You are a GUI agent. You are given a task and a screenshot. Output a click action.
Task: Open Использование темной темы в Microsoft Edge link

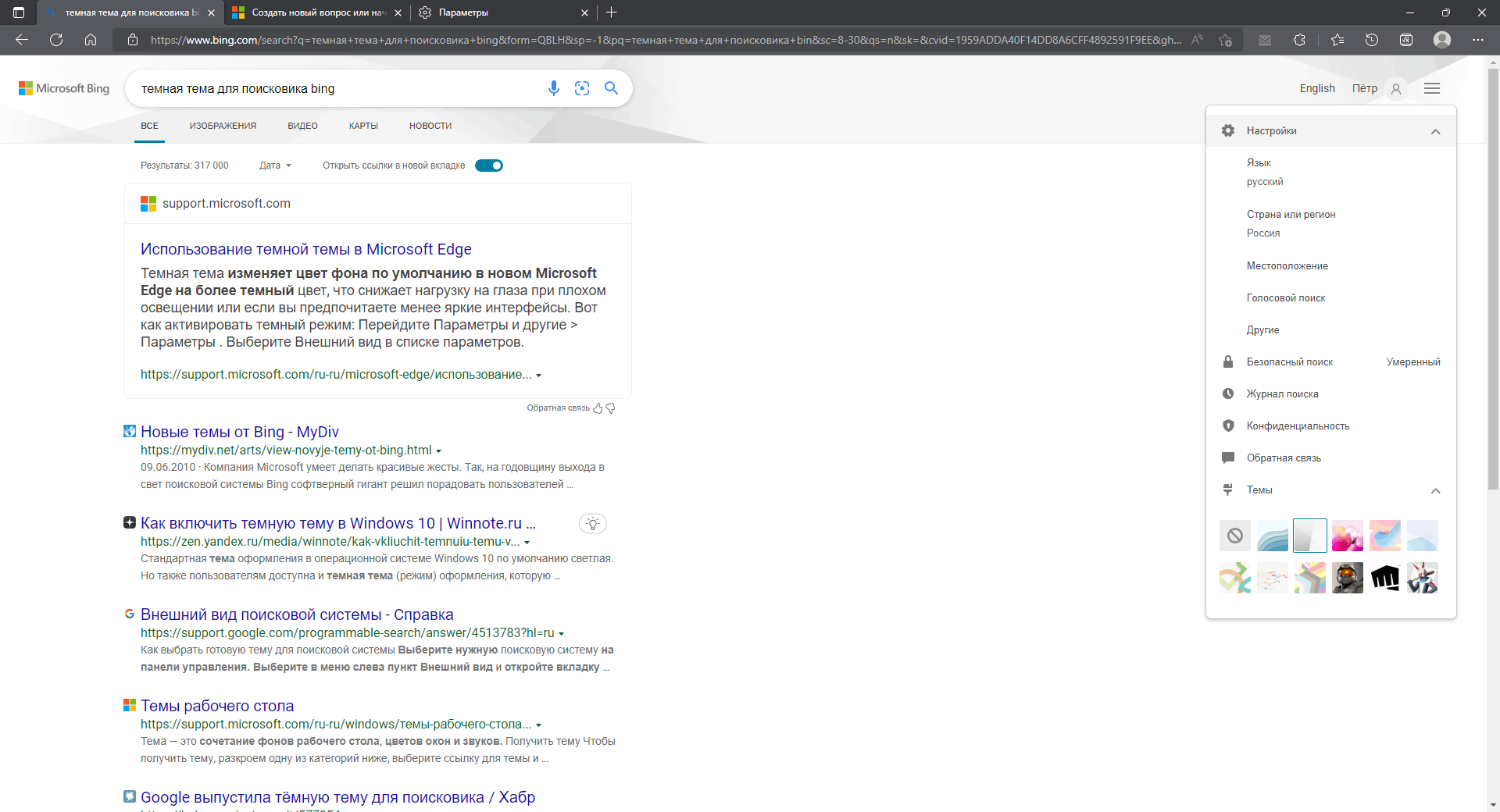click(306, 249)
